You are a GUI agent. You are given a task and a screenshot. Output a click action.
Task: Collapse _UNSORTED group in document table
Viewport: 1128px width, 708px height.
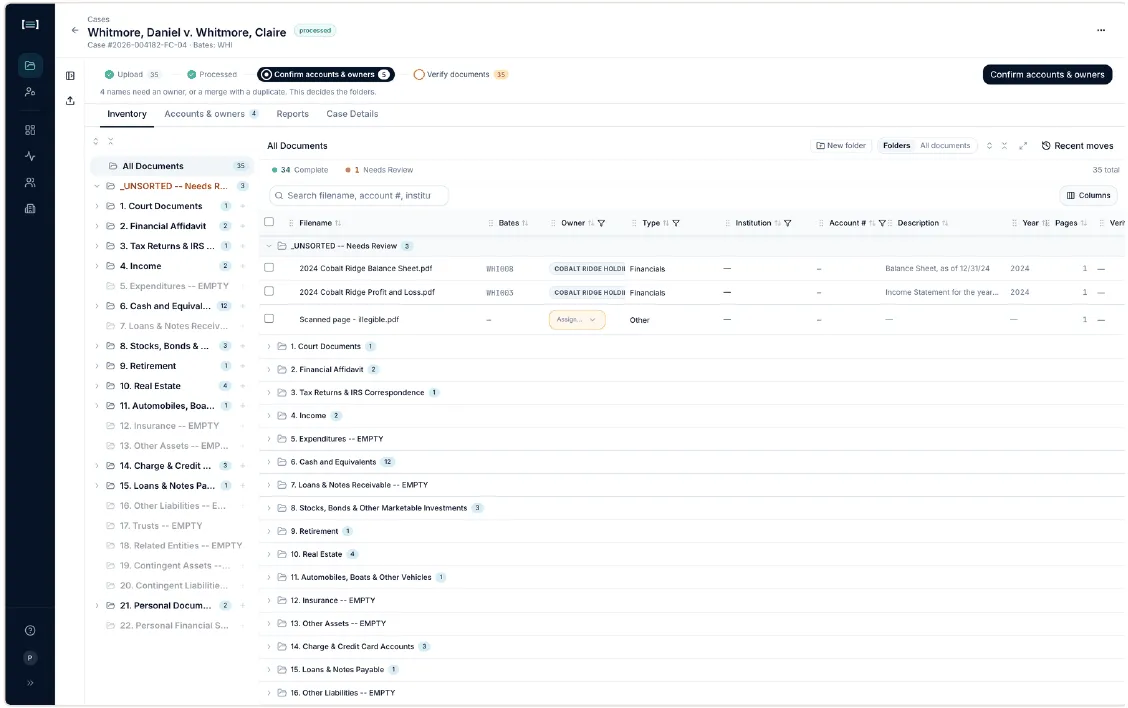tap(269, 246)
